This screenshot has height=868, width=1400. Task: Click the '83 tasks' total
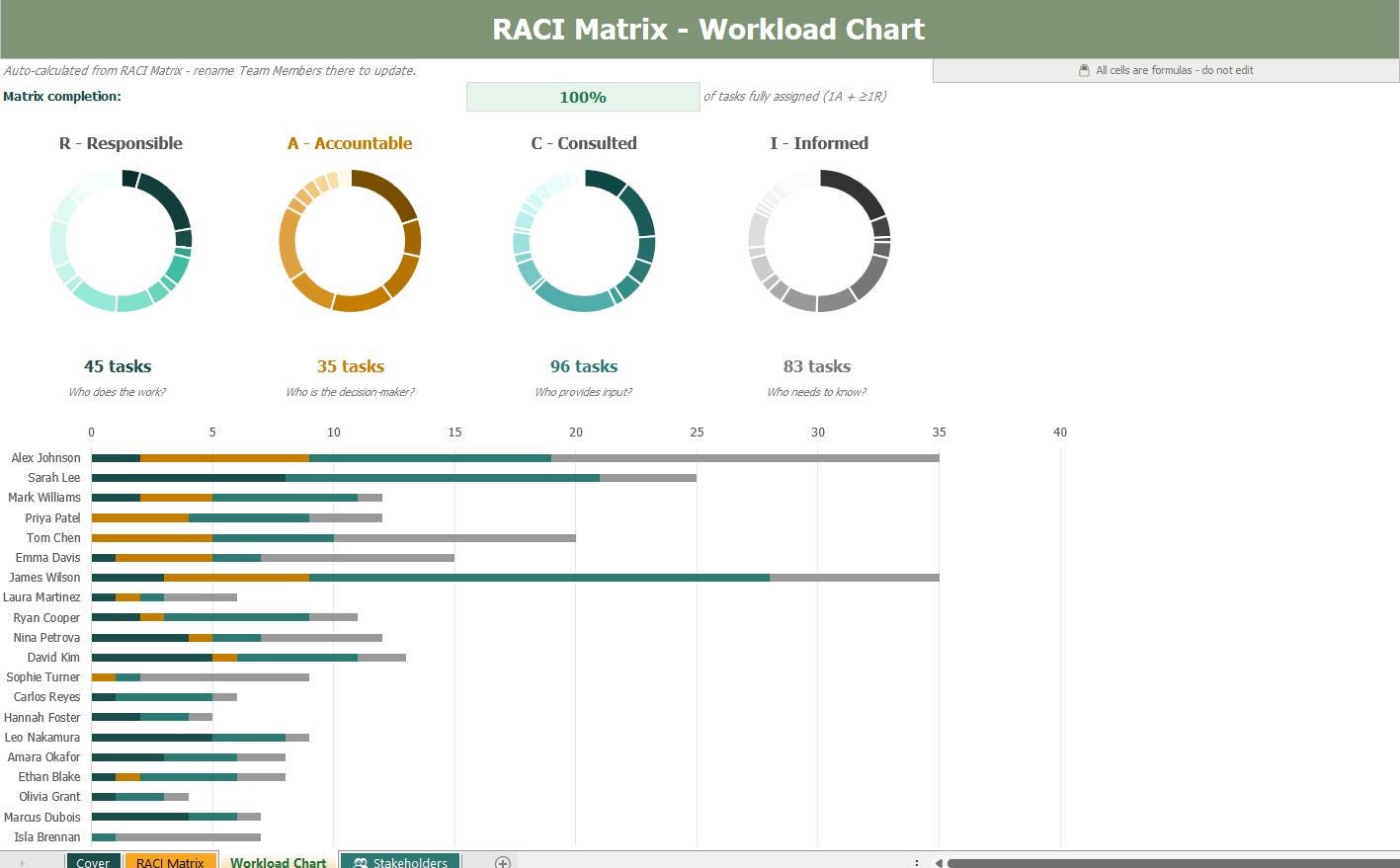817,366
